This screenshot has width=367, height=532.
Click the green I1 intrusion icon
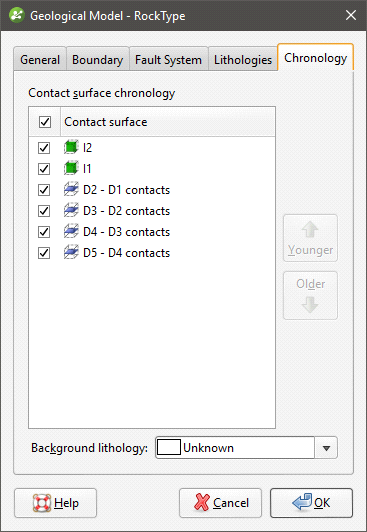[x=71, y=169]
